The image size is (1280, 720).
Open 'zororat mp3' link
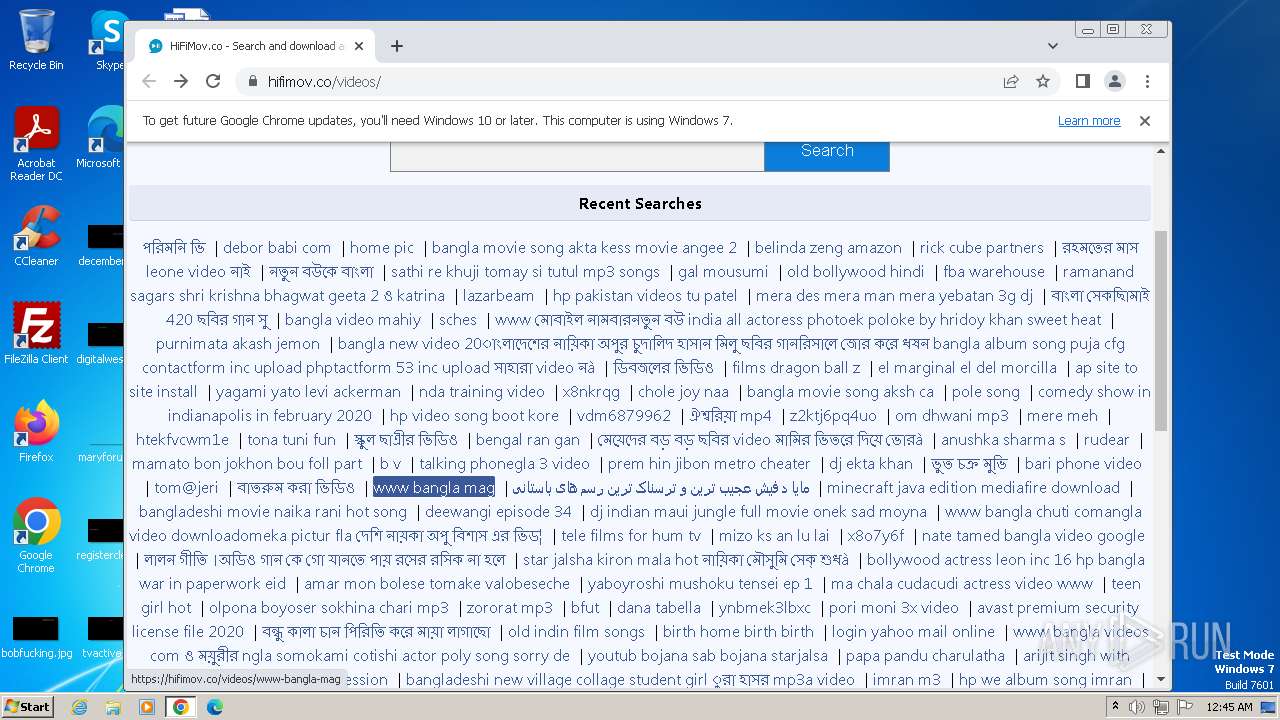point(510,608)
